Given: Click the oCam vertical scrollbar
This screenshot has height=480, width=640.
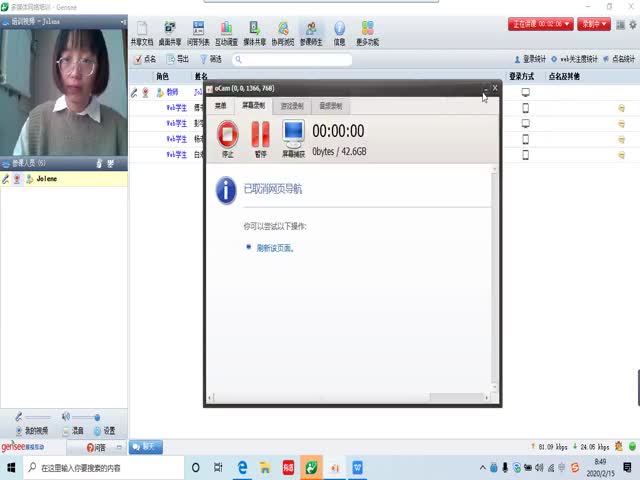Looking at the screenshot, I should tap(494, 278).
